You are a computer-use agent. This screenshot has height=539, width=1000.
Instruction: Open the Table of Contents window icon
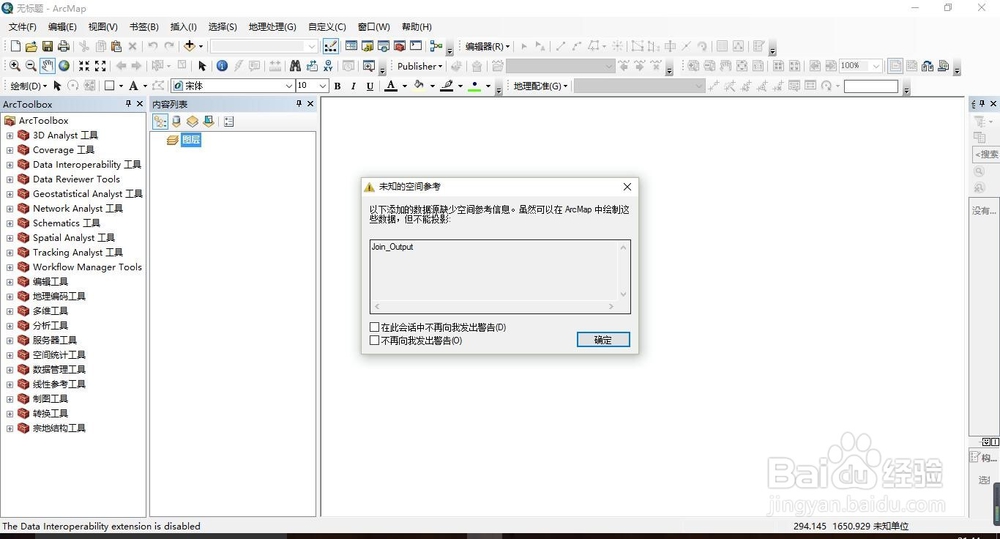click(x=351, y=46)
